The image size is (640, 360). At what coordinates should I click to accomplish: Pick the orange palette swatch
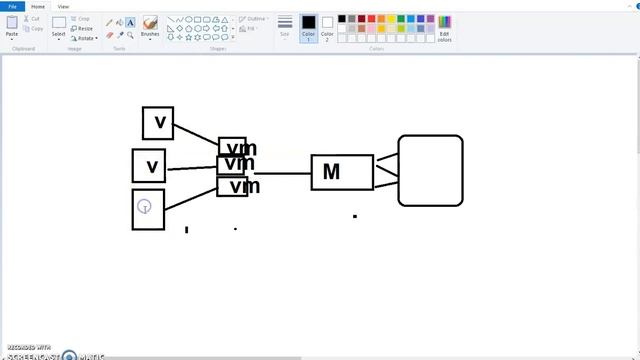(x=381, y=19)
